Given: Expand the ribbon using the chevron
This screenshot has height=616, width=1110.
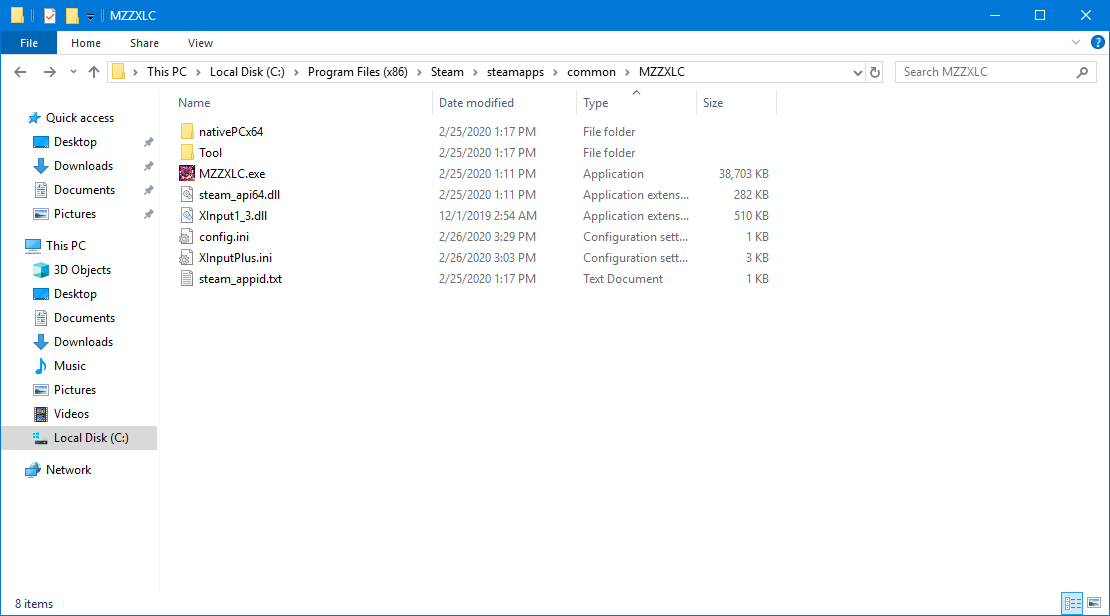Looking at the screenshot, I should pyautogui.click(x=1076, y=43).
